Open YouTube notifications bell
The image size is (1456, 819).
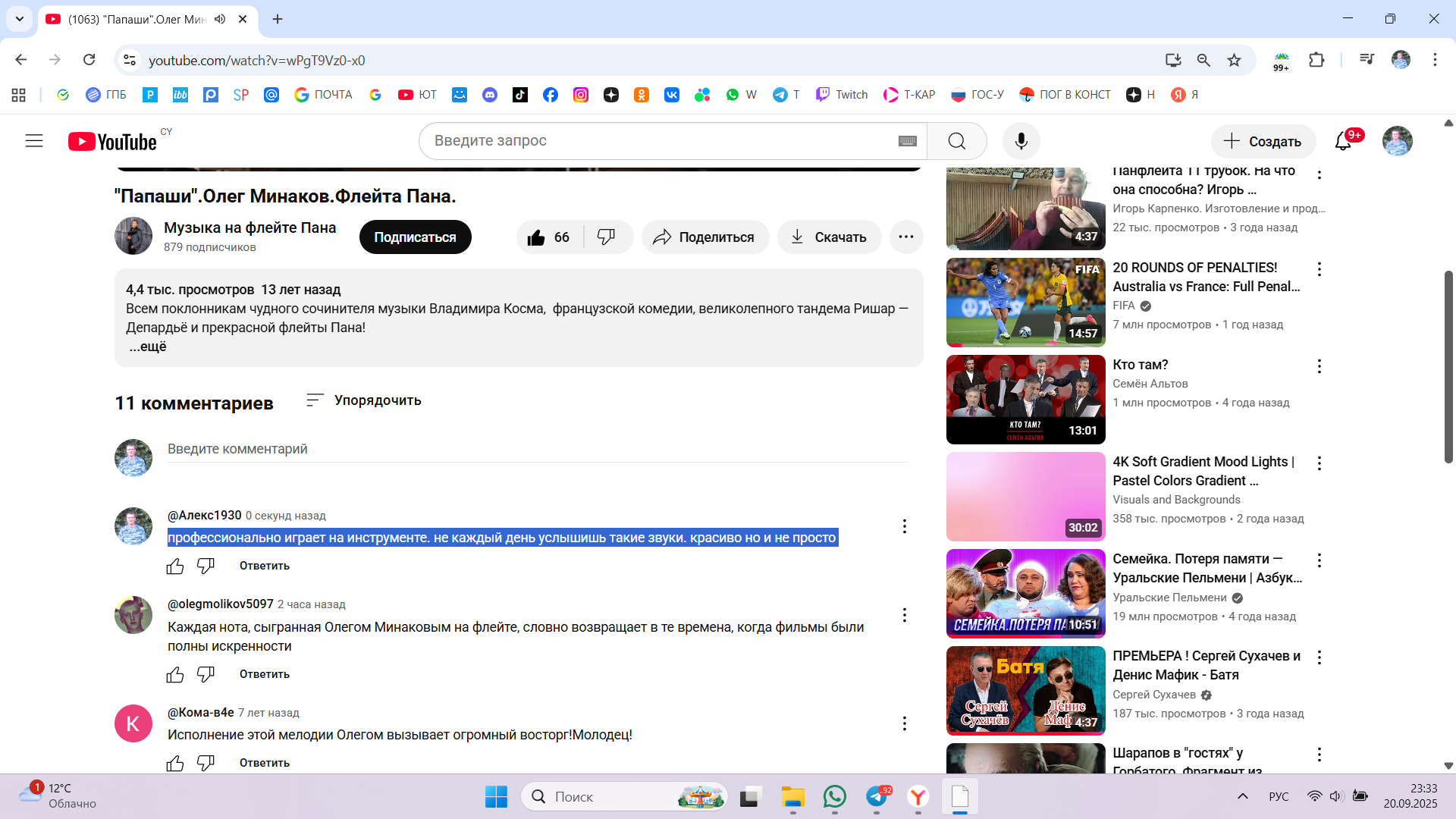(1343, 141)
